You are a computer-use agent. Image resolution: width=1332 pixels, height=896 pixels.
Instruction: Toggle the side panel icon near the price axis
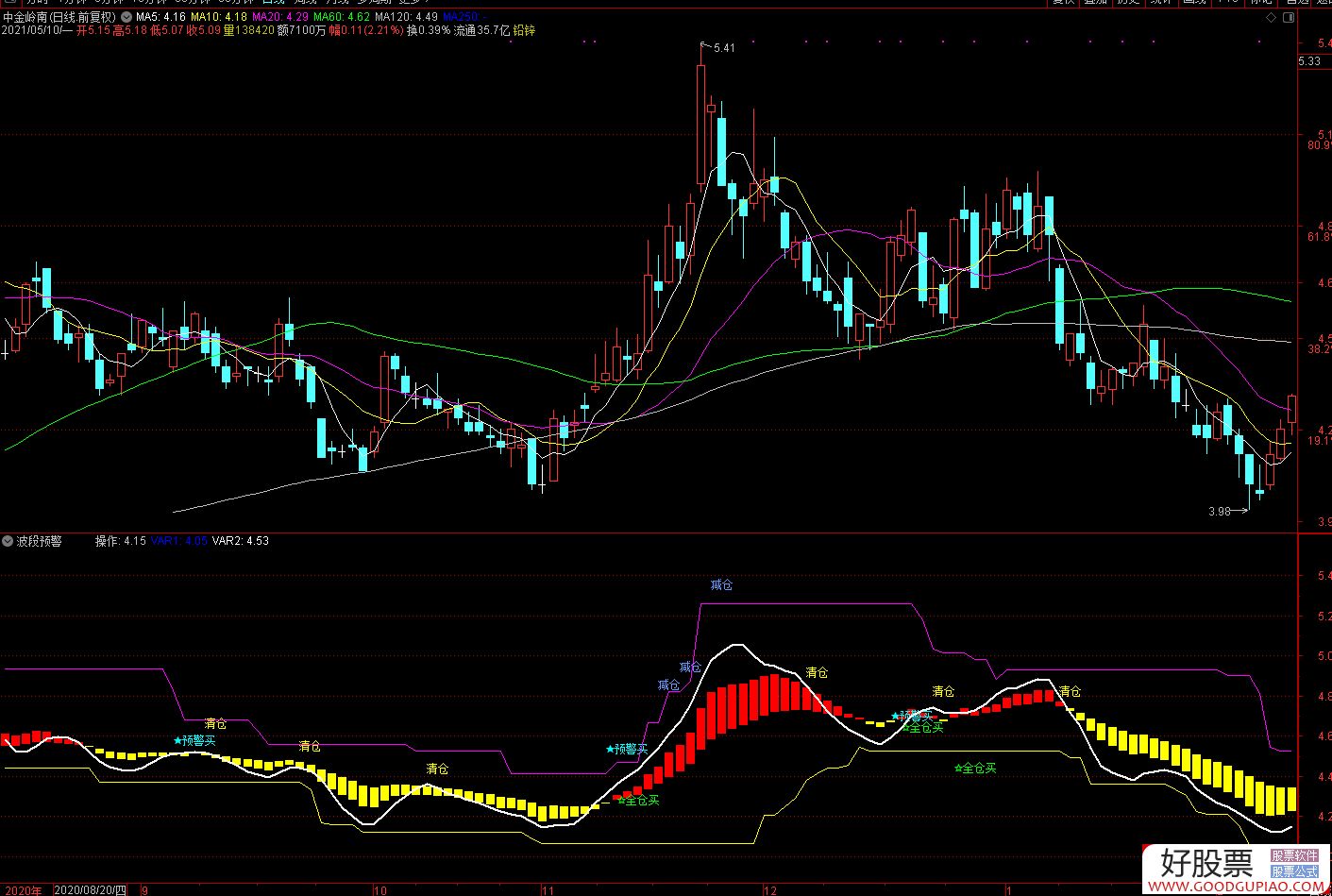[x=1289, y=17]
